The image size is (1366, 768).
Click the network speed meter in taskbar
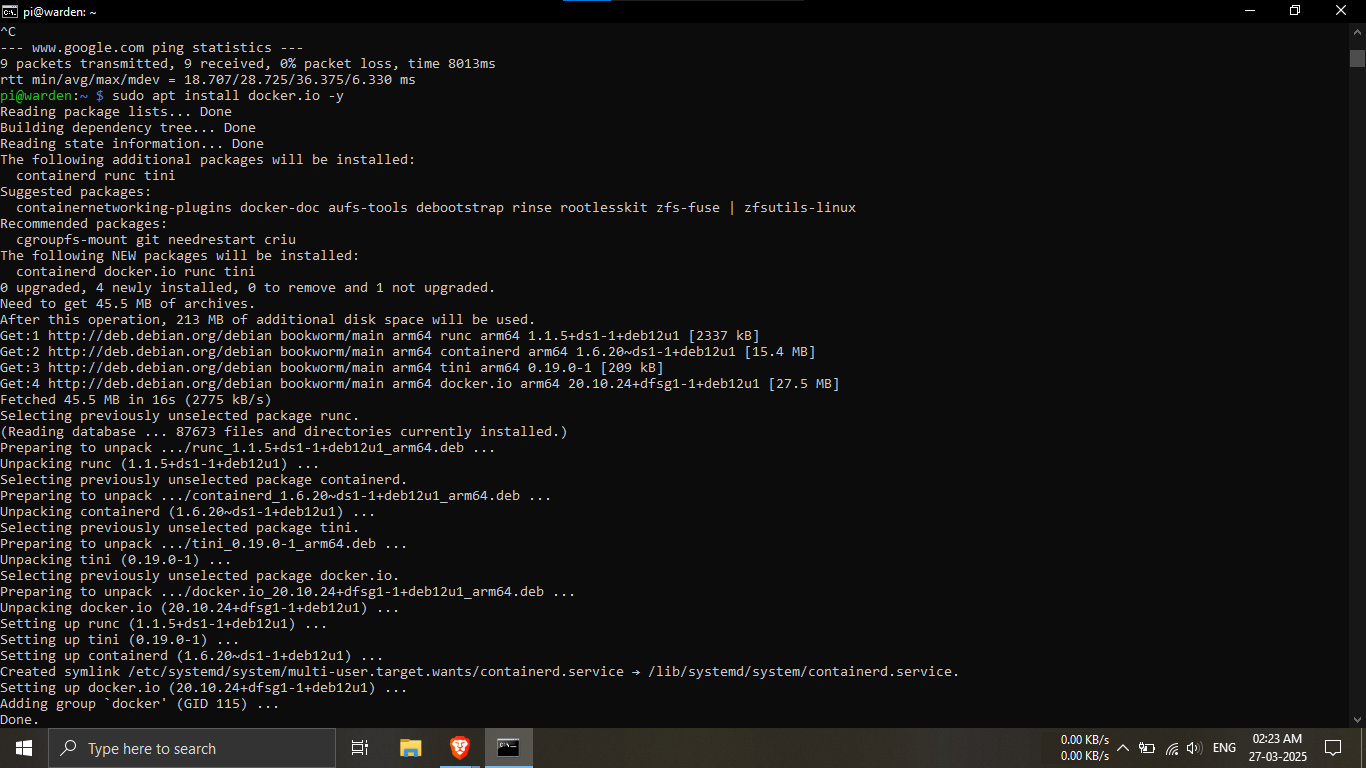1084,748
